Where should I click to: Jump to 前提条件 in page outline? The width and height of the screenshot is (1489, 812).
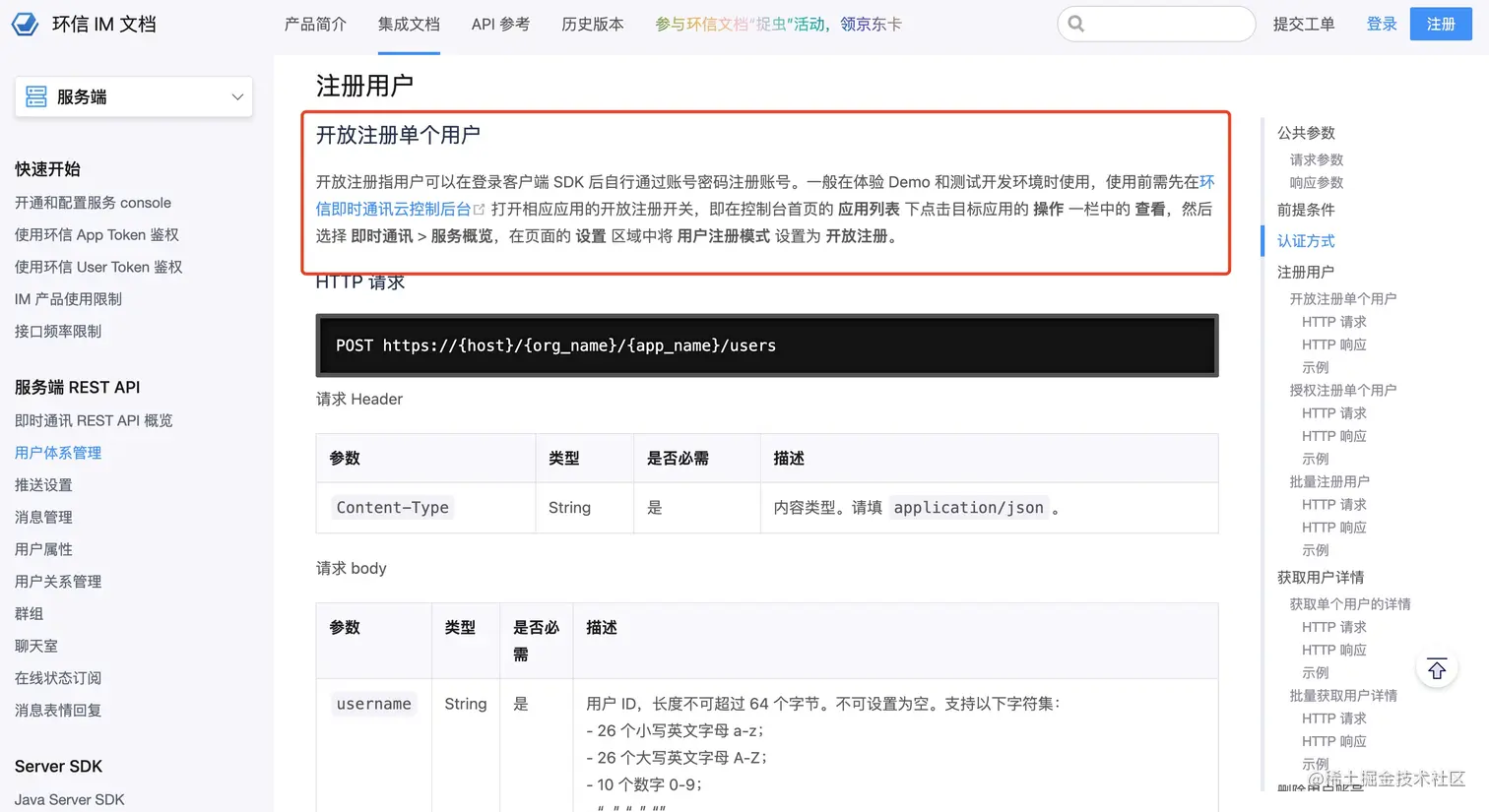pyautogui.click(x=1306, y=210)
